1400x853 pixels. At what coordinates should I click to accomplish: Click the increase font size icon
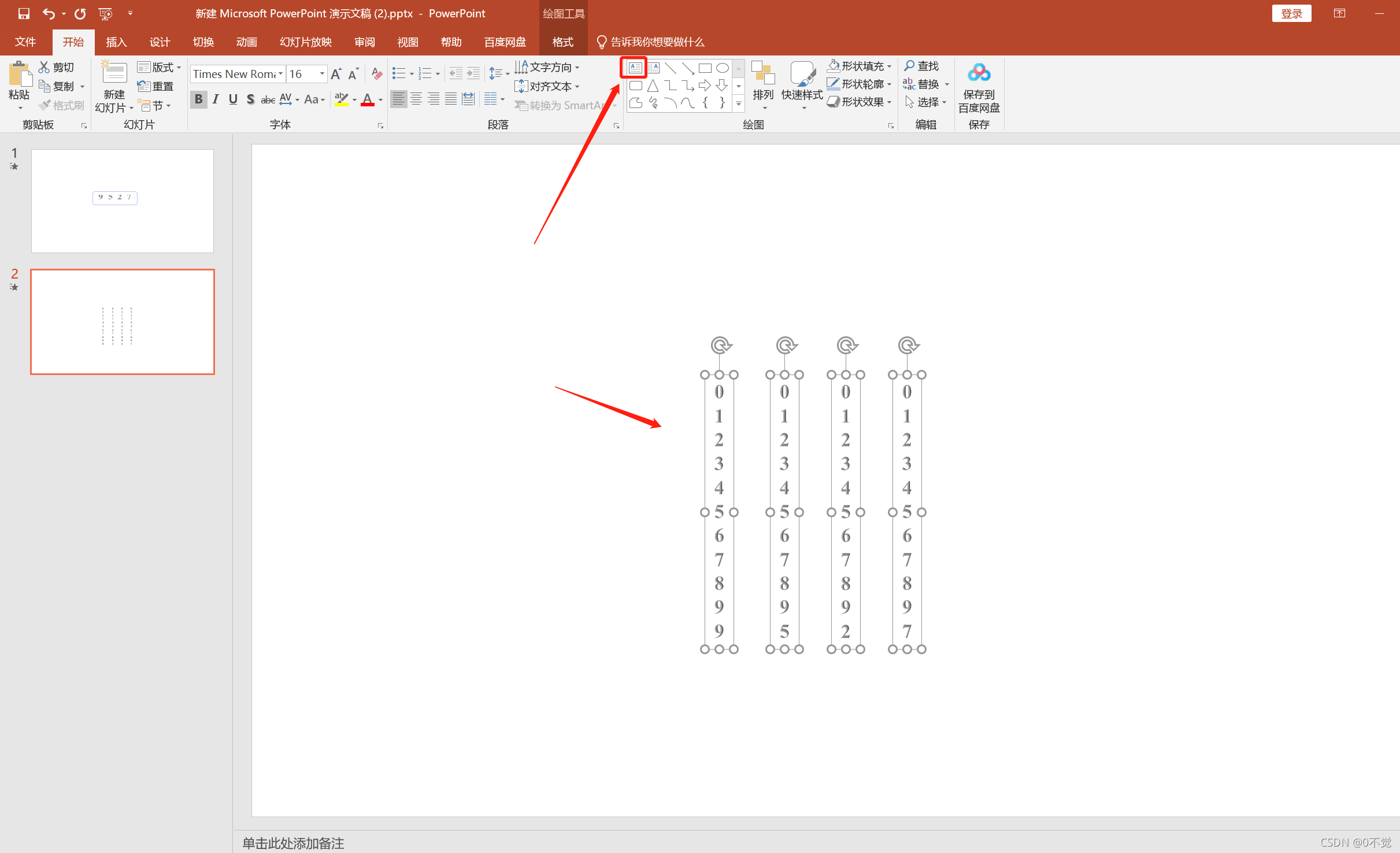336,74
